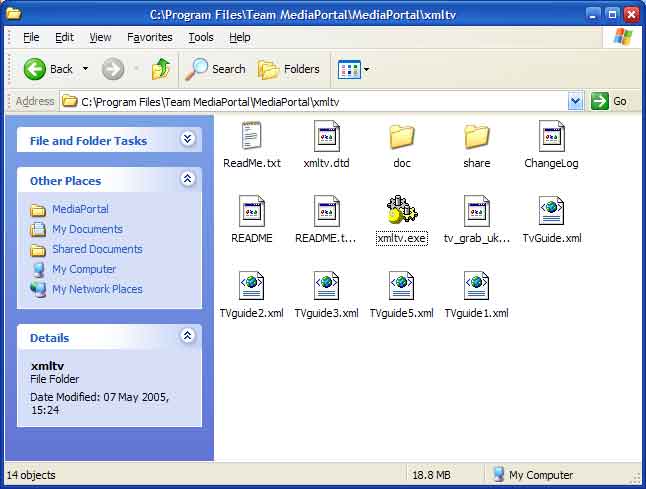Select the README file icon
646x489 pixels.
[x=252, y=211]
